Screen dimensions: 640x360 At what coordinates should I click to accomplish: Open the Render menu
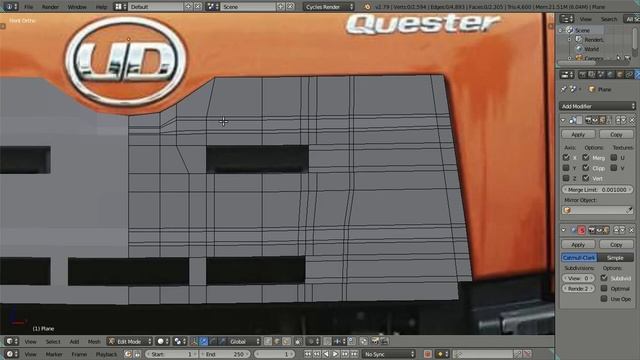pyautogui.click(x=50, y=7)
